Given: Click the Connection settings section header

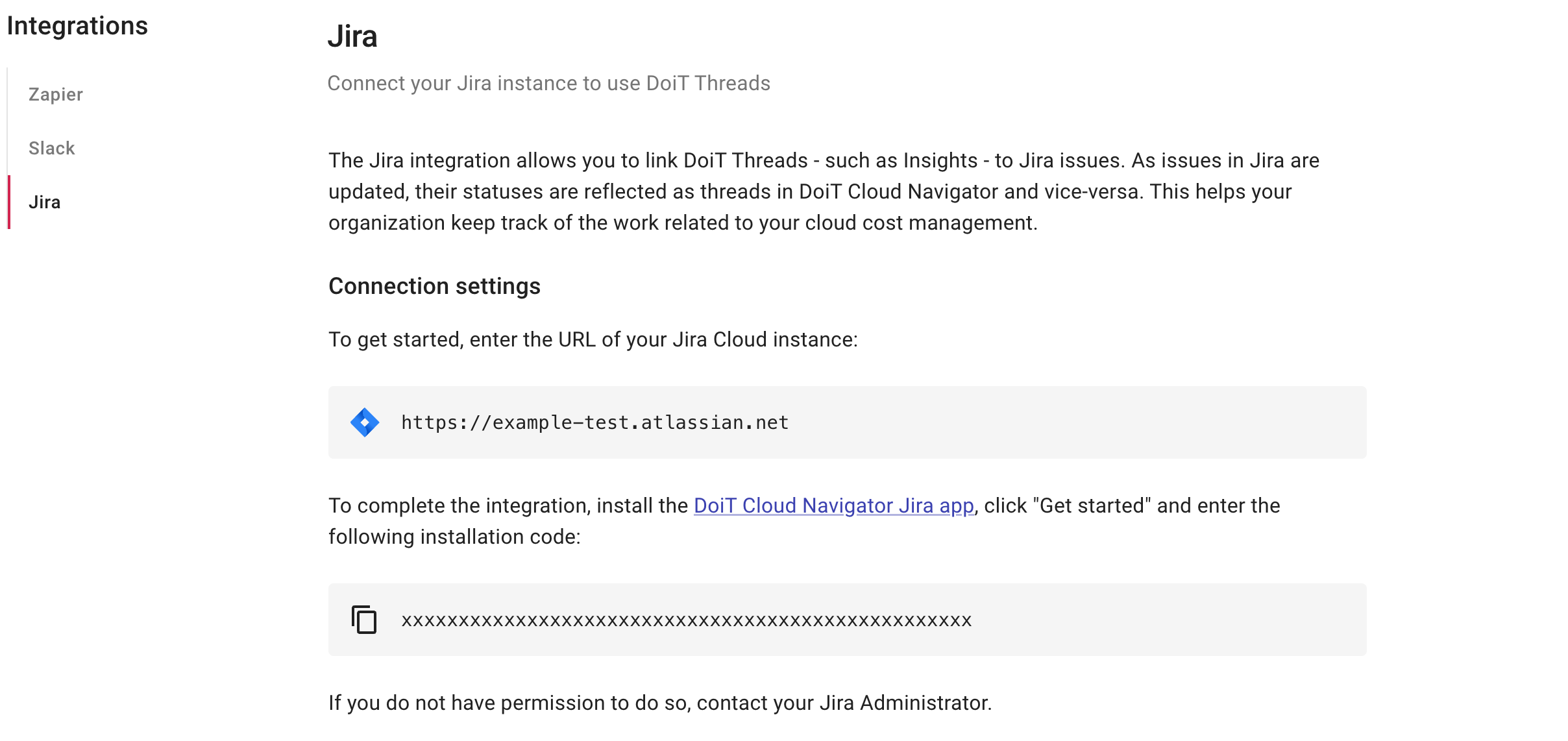Looking at the screenshot, I should [x=434, y=285].
